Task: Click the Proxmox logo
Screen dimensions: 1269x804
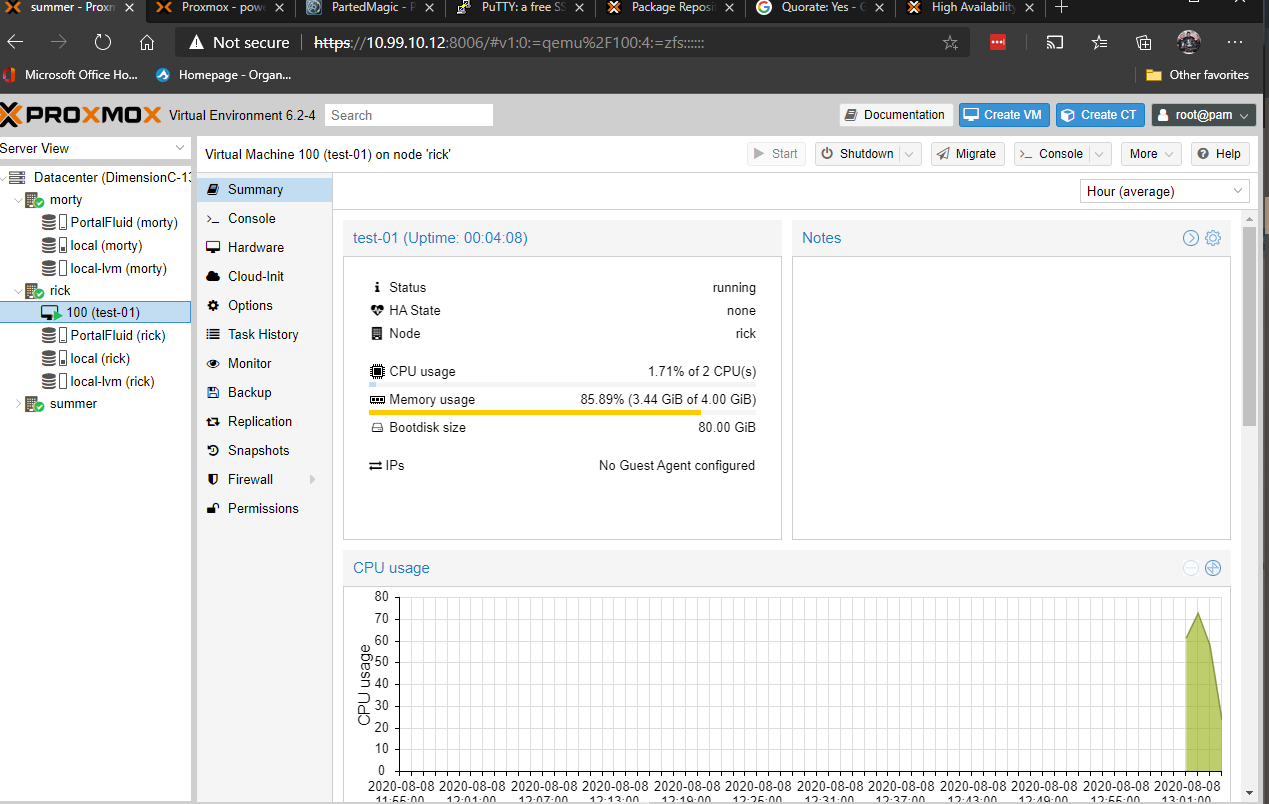Action: (x=81, y=115)
